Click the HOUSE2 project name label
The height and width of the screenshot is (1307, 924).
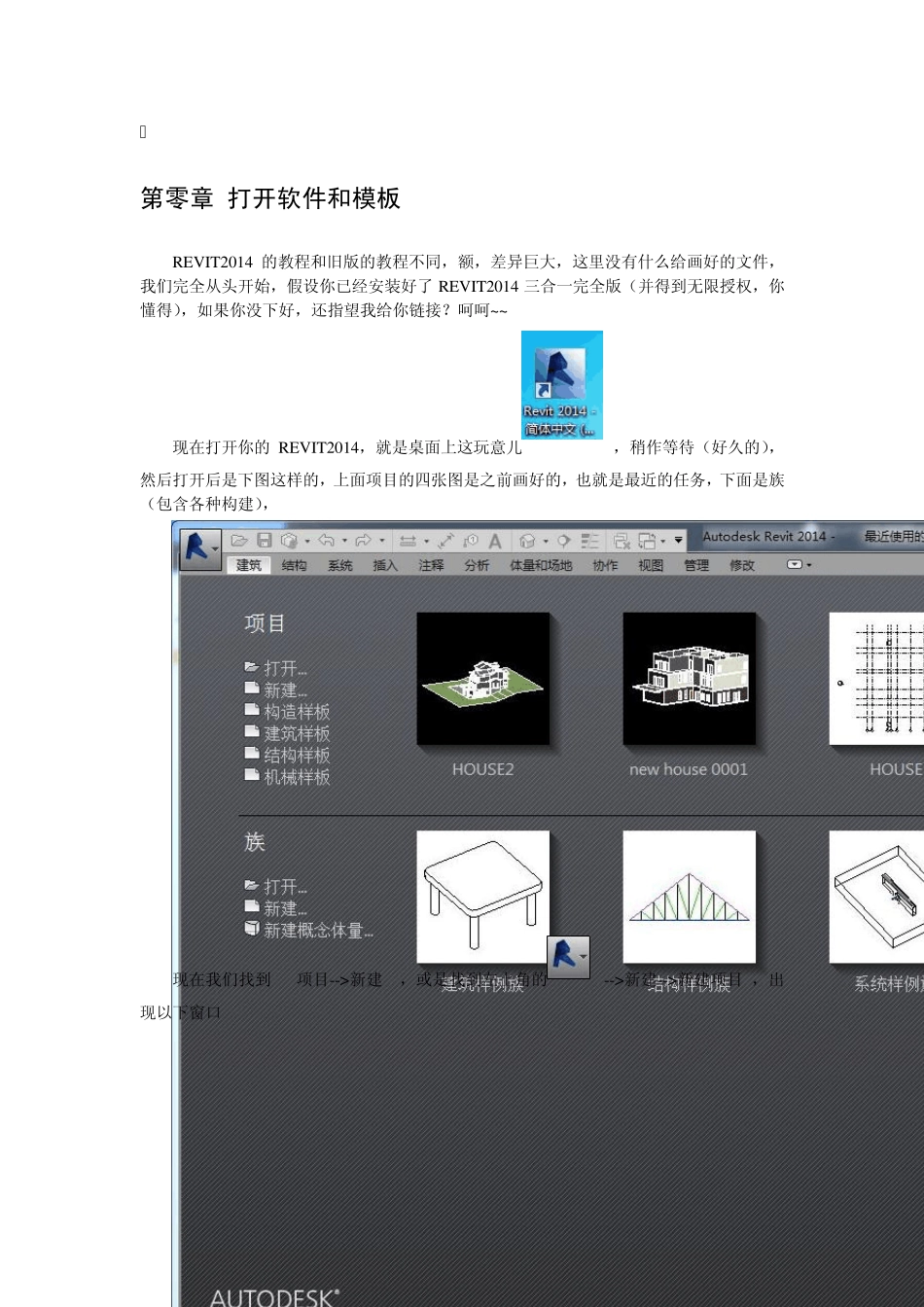coord(482,769)
